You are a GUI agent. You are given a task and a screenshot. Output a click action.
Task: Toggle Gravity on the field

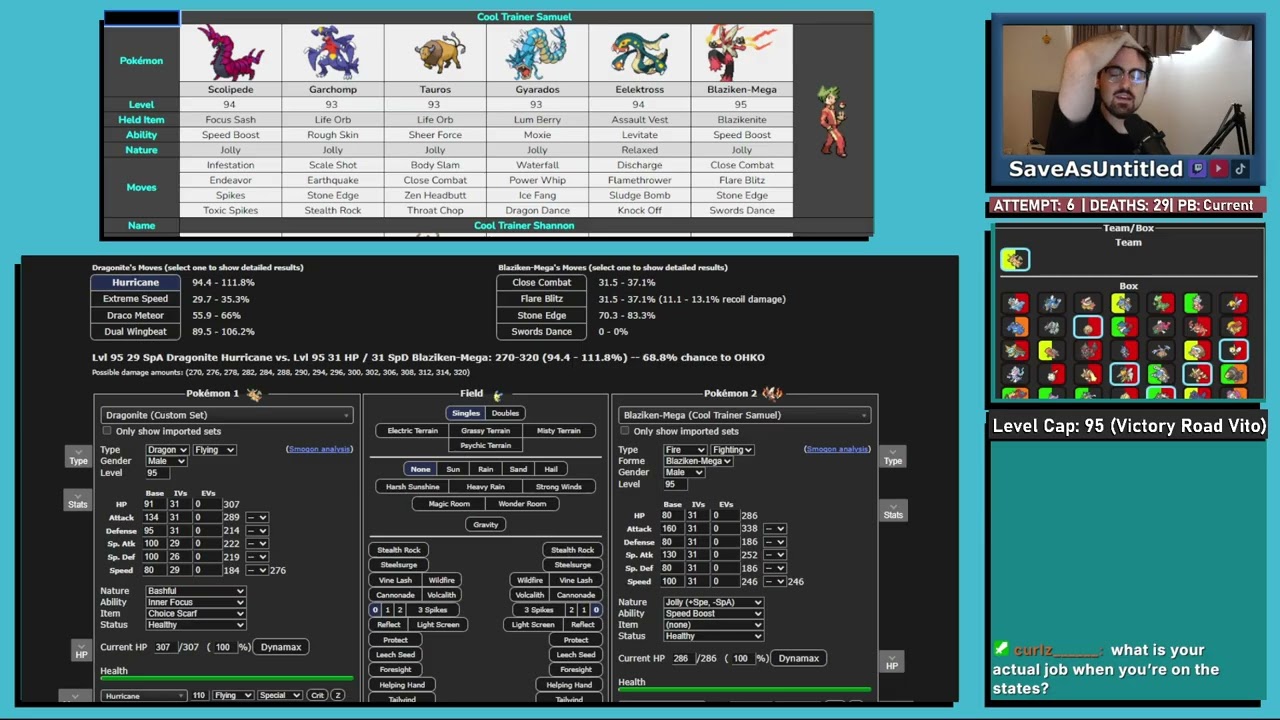tap(485, 524)
